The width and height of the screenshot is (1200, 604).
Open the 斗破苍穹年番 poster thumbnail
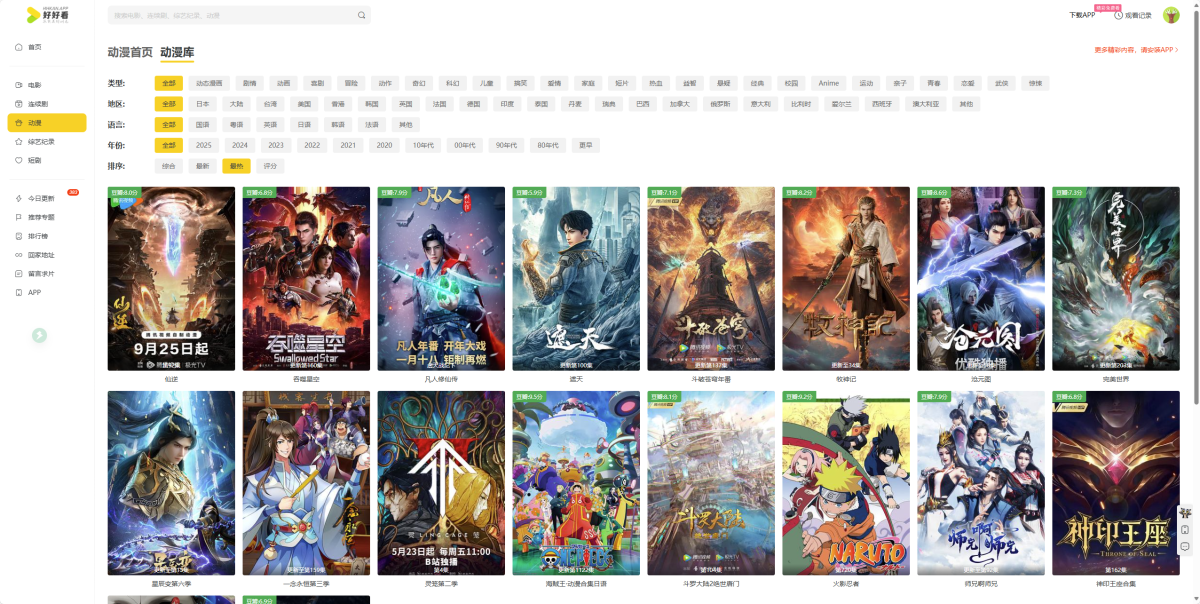[x=711, y=279]
